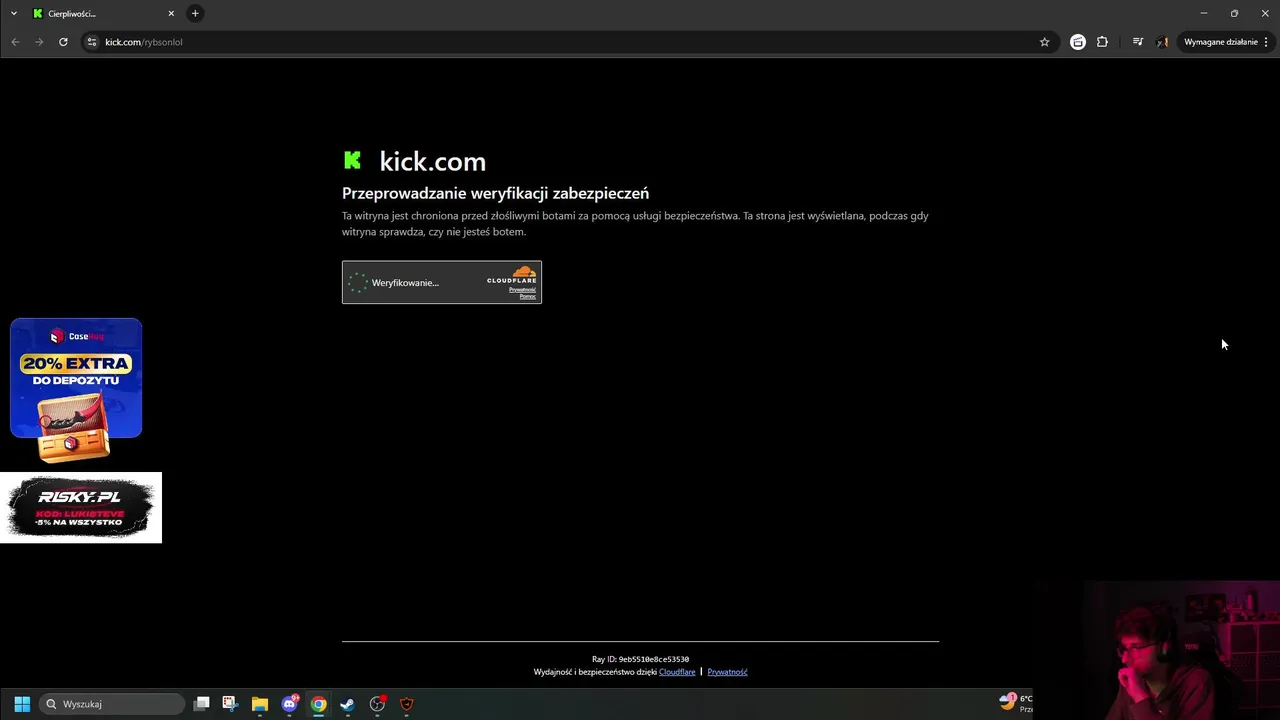
Task: Open the Cloudflare footer link
Action: pos(677,672)
